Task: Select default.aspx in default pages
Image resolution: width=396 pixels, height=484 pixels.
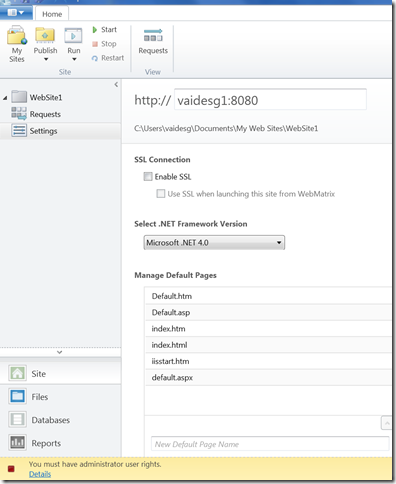Action: tap(269, 378)
